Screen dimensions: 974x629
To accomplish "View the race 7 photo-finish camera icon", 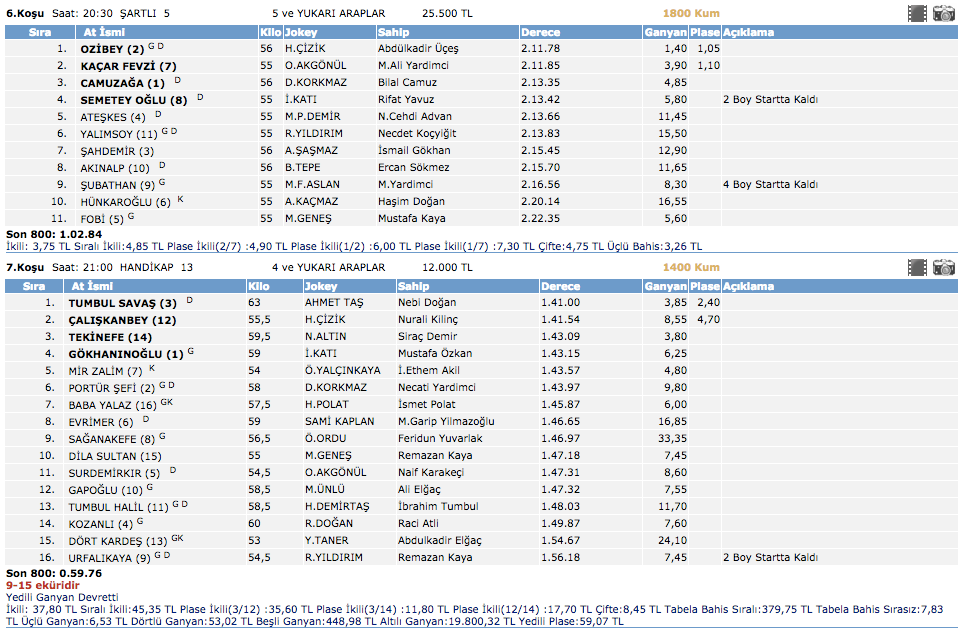I will pos(943,267).
